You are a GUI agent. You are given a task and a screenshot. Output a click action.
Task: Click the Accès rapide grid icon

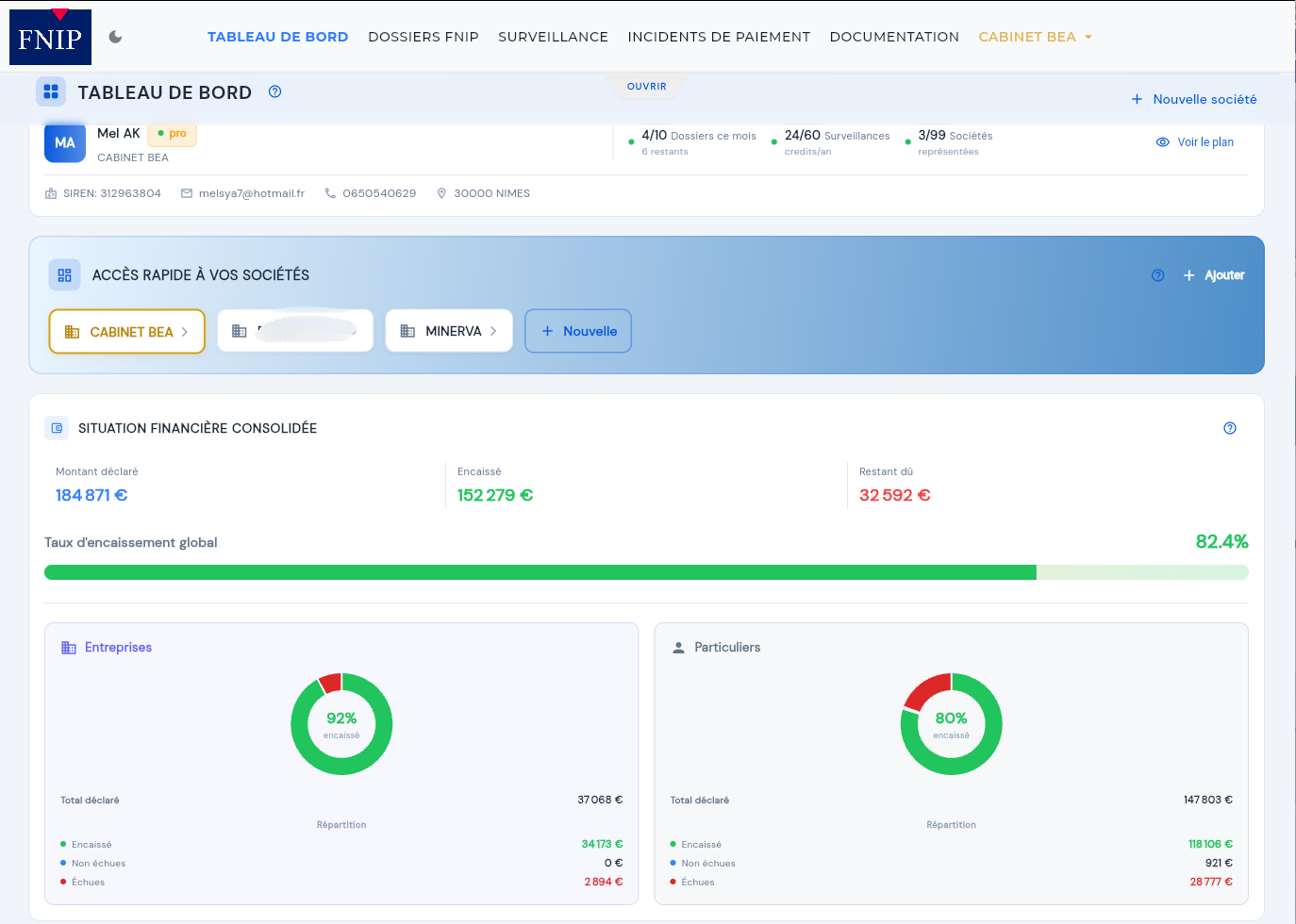click(64, 275)
